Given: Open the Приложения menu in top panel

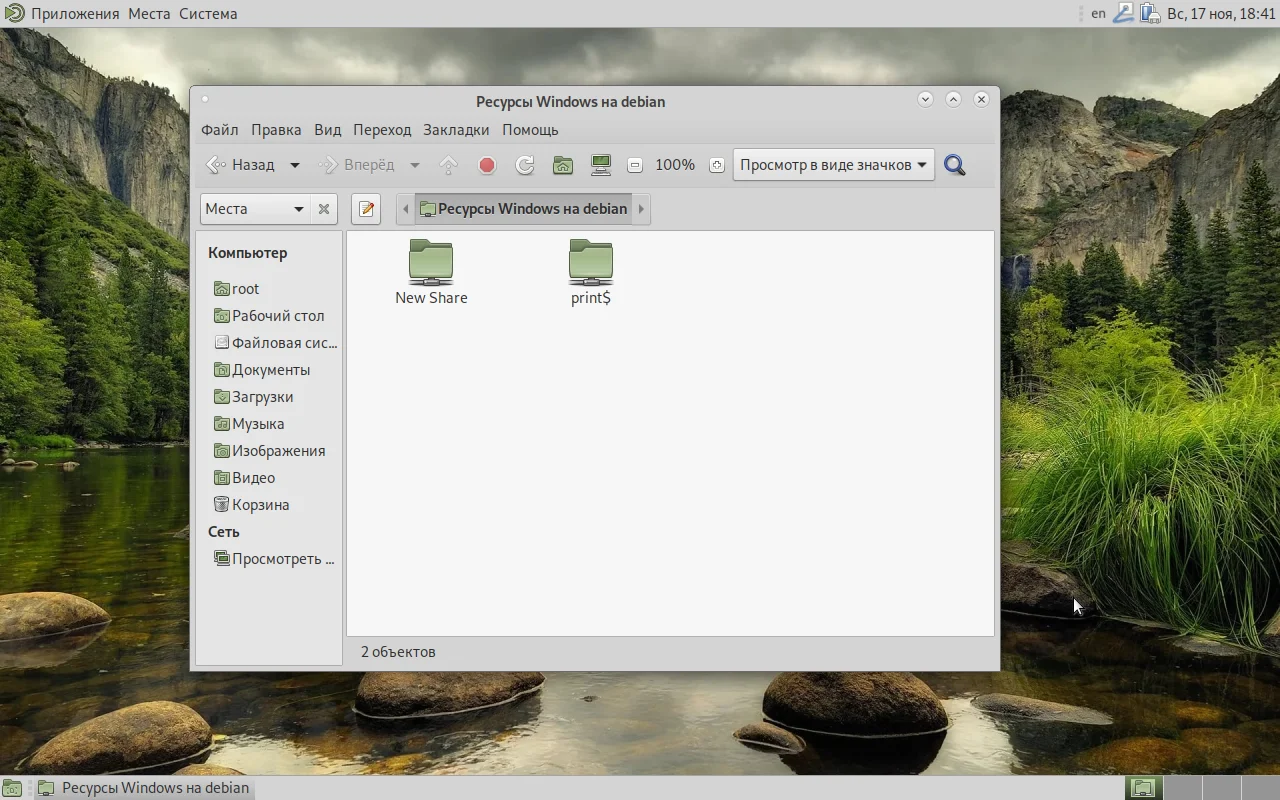Looking at the screenshot, I should 75,14.
